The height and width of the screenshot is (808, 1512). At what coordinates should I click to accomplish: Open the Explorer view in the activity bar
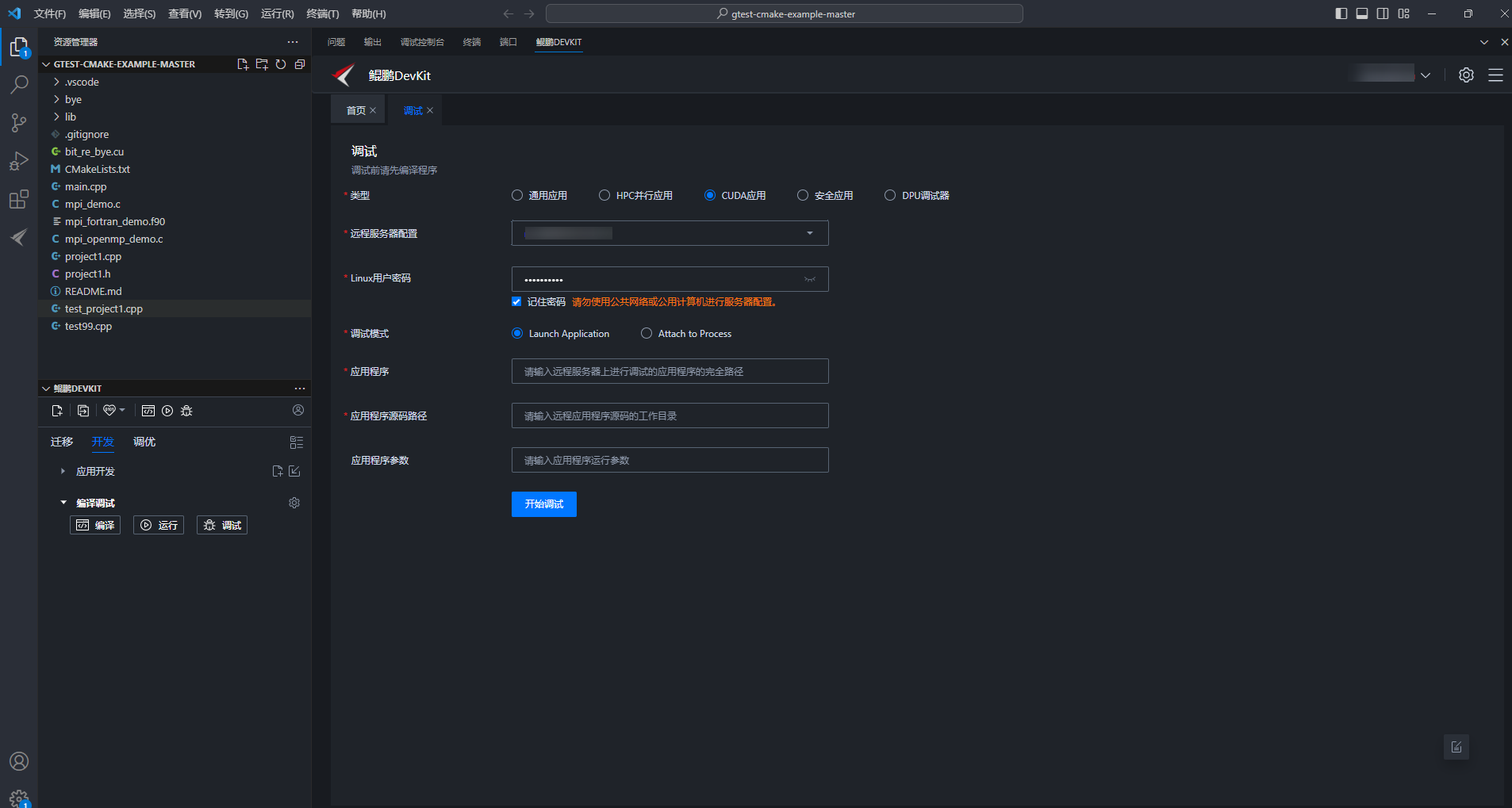point(19,48)
